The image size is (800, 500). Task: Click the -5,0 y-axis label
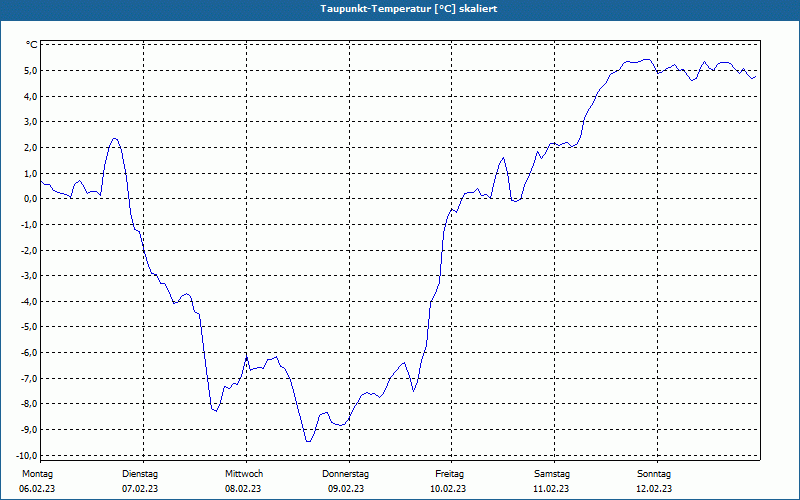click(x=29, y=327)
